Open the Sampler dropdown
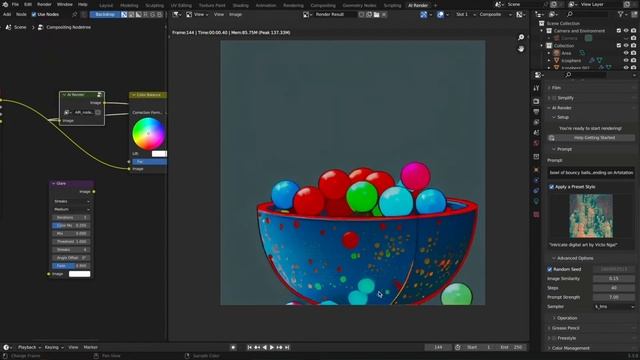Image resolution: width=640 pixels, height=360 pixels. [x=613, y=307]
